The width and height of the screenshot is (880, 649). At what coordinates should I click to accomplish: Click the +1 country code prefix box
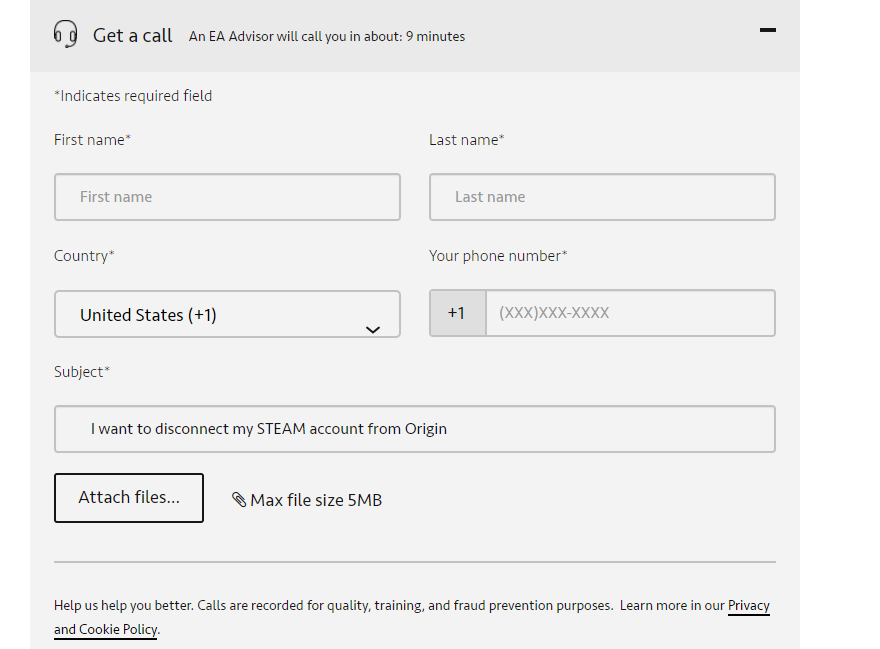click(457, 313)
